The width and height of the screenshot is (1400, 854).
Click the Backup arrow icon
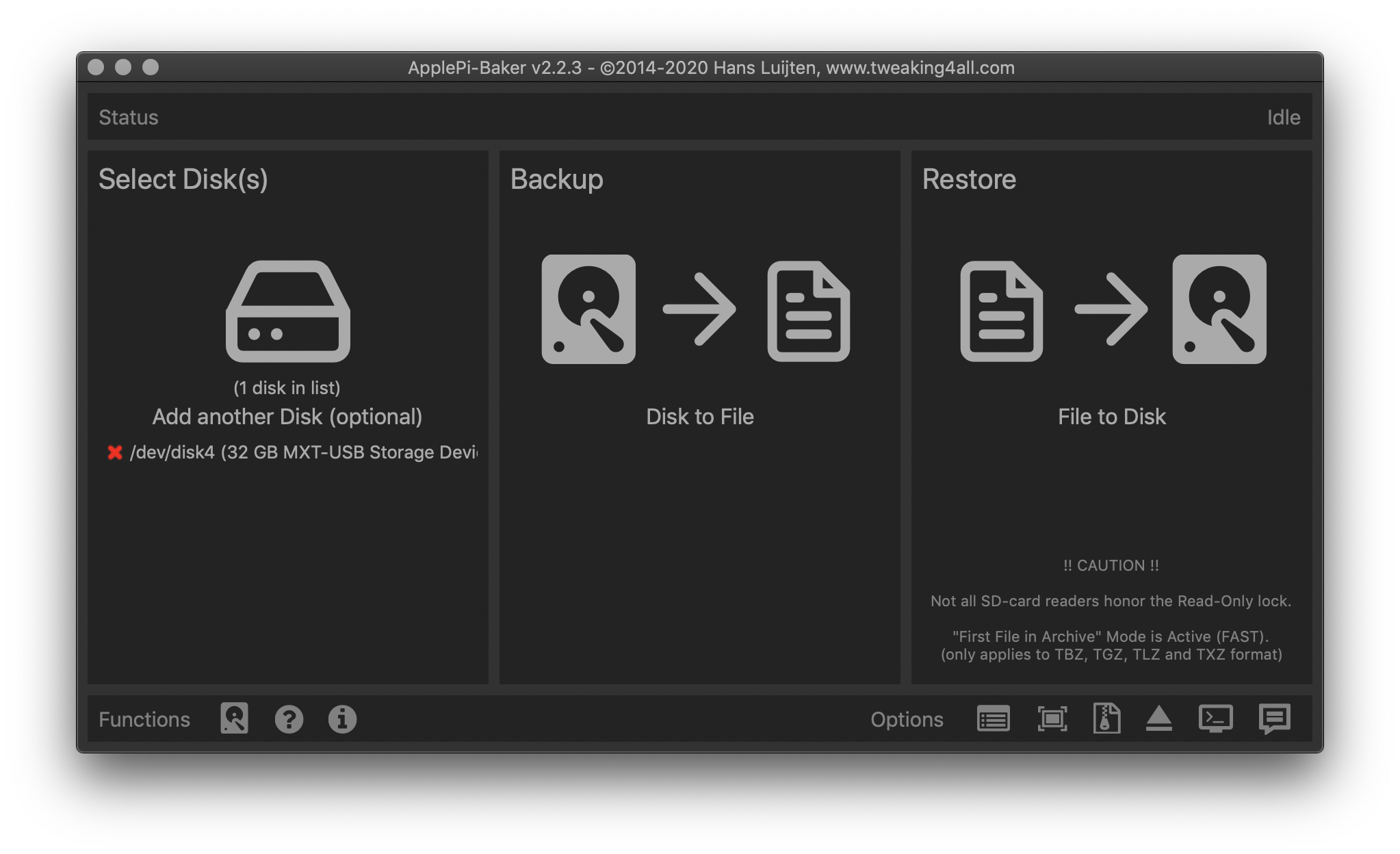699,309
